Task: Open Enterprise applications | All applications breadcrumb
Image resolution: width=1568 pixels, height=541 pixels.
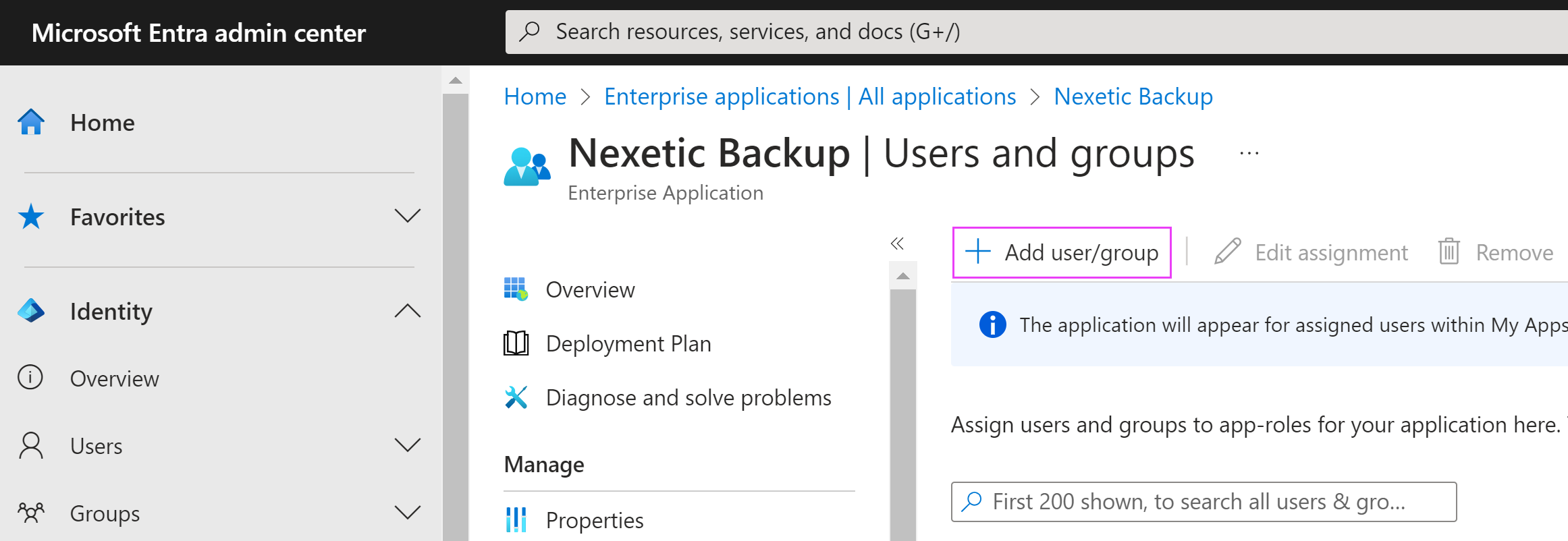Action: pyautogui.click(x=810, y=96)
